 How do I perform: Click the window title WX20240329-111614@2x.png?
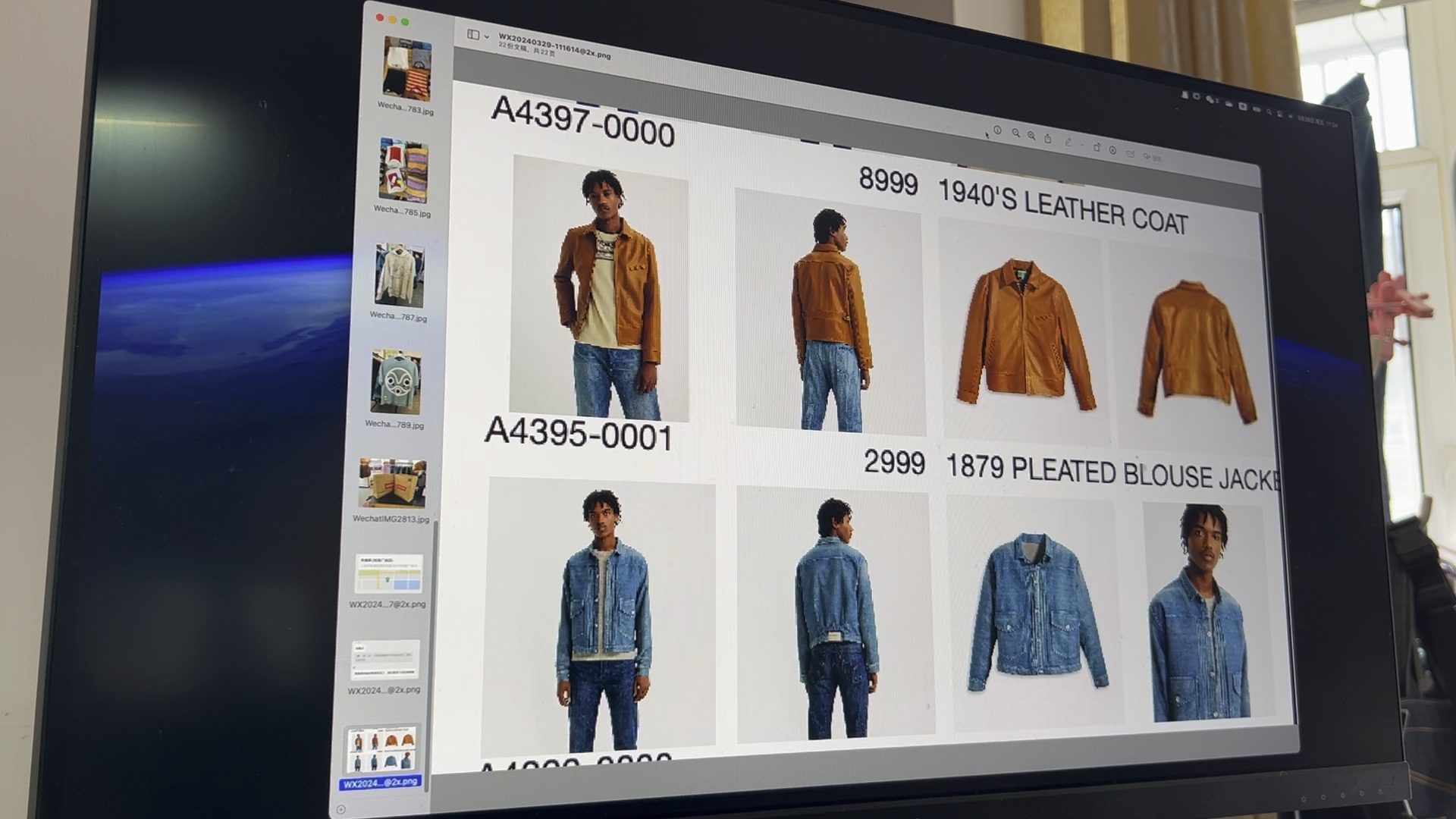point(554,45)
